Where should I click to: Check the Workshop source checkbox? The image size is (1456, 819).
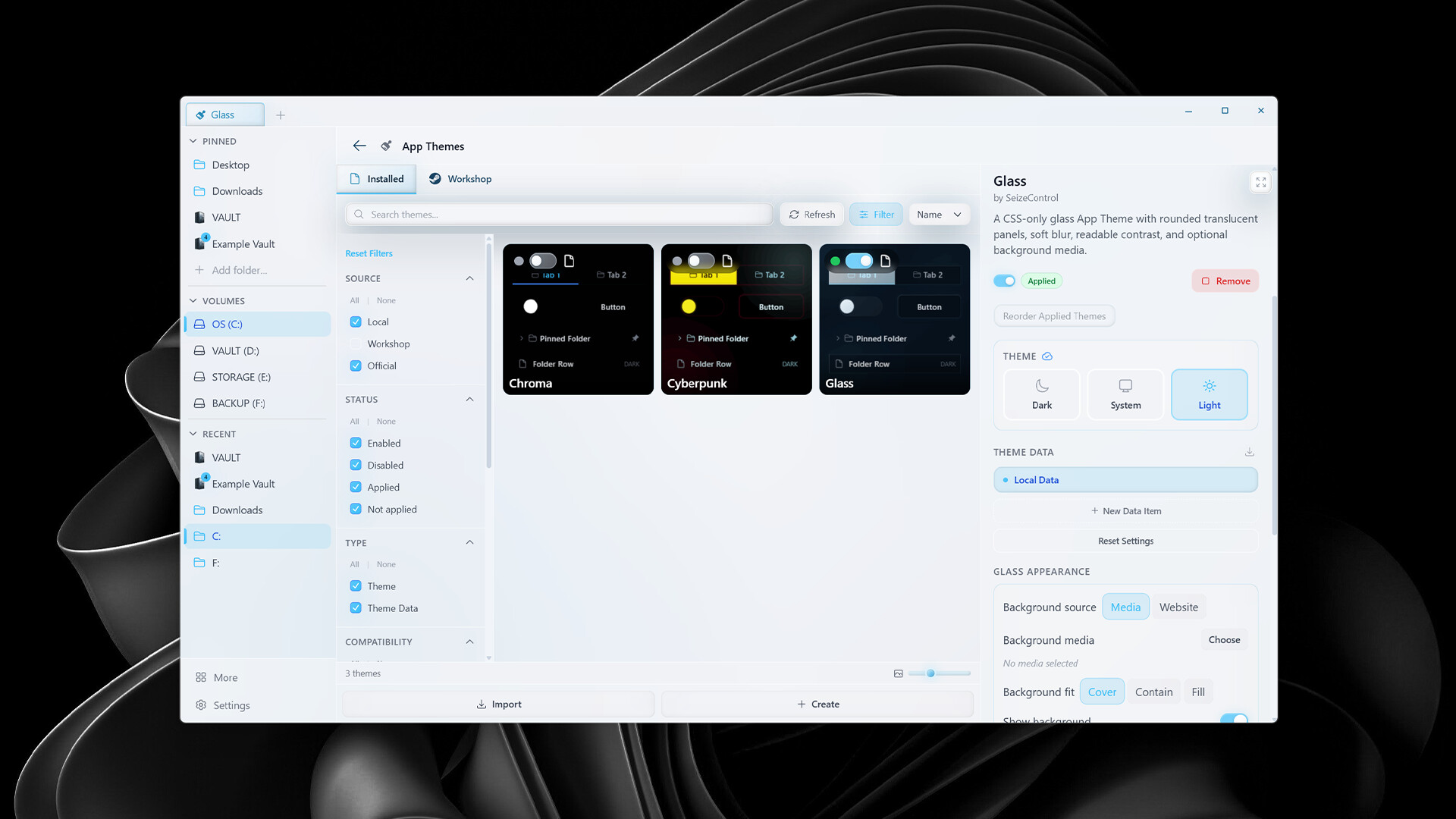pos(356,344)
